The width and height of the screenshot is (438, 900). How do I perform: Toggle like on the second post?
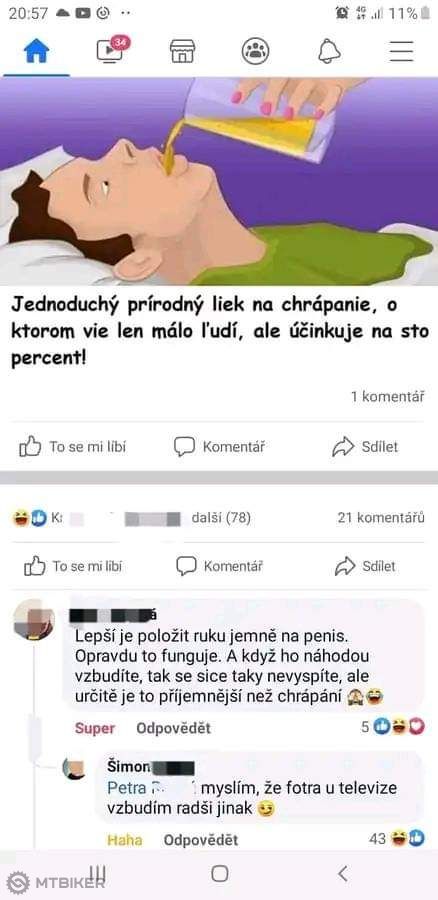pos(73,567)
